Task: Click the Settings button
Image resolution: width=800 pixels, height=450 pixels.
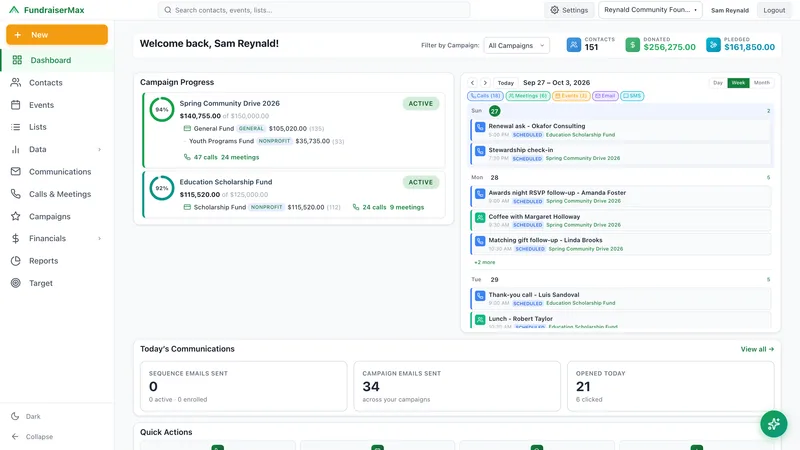Action: coord(569,10)
